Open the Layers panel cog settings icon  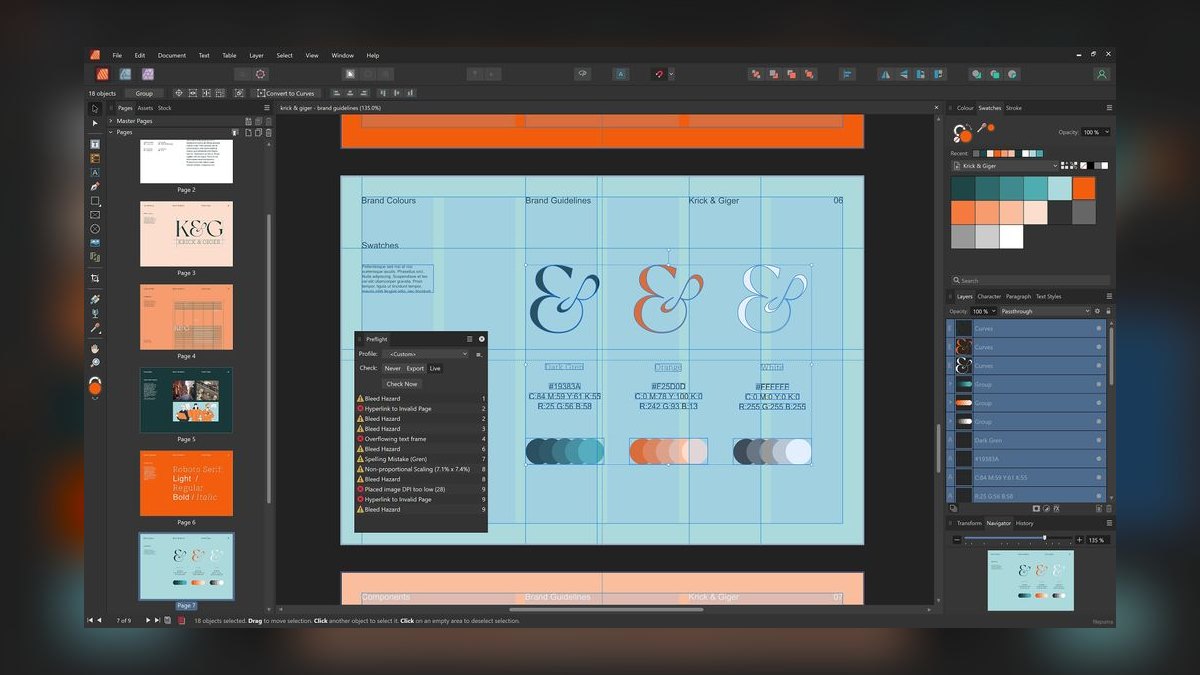[x=1099, y=311]
